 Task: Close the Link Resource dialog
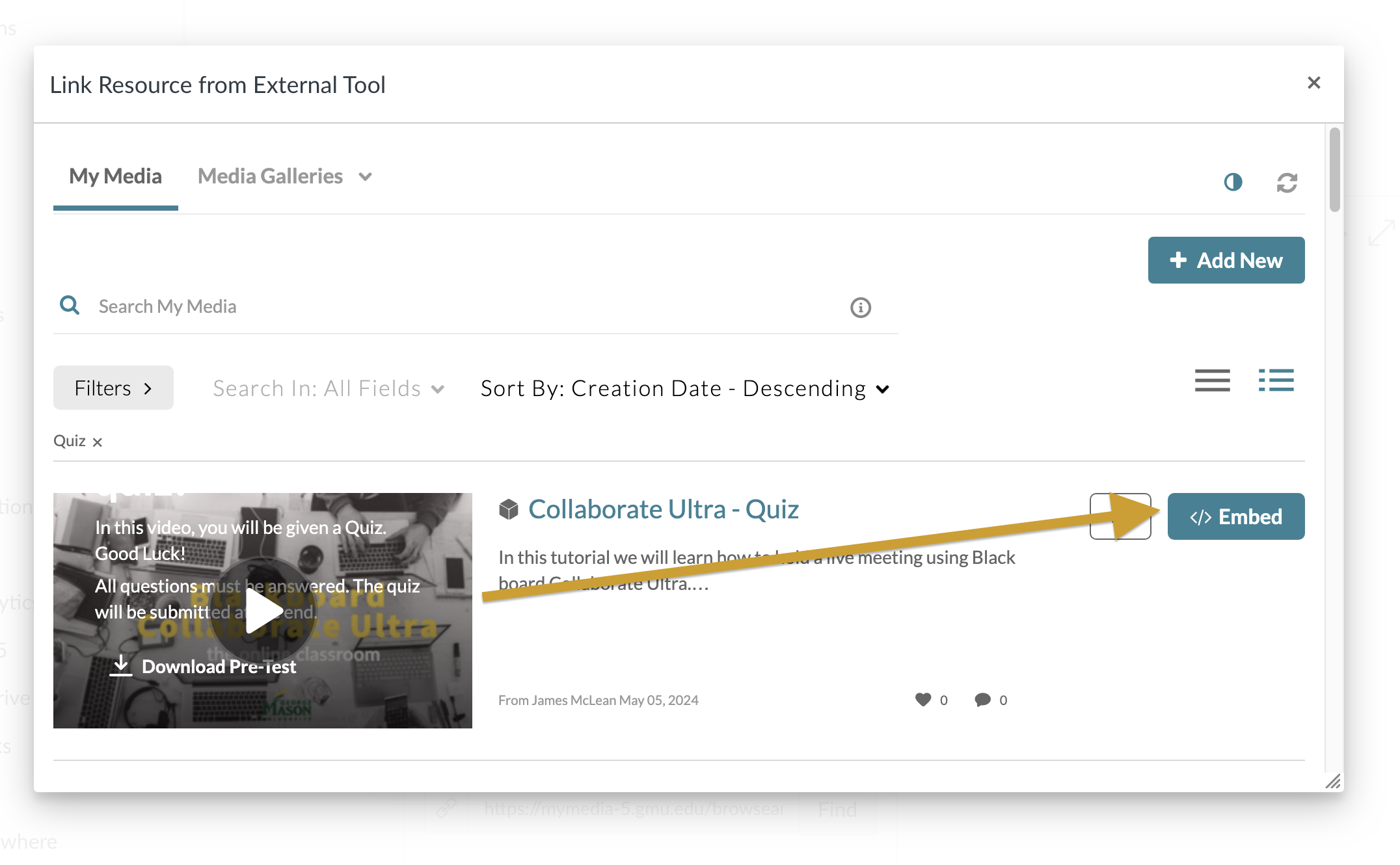pyautogui.click(x=1313, y=83)
